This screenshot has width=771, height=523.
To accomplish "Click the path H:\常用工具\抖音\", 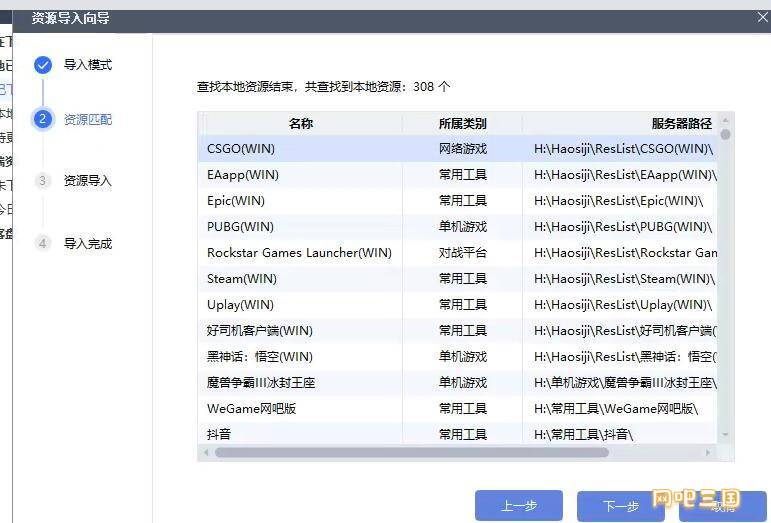I will 584,434.
